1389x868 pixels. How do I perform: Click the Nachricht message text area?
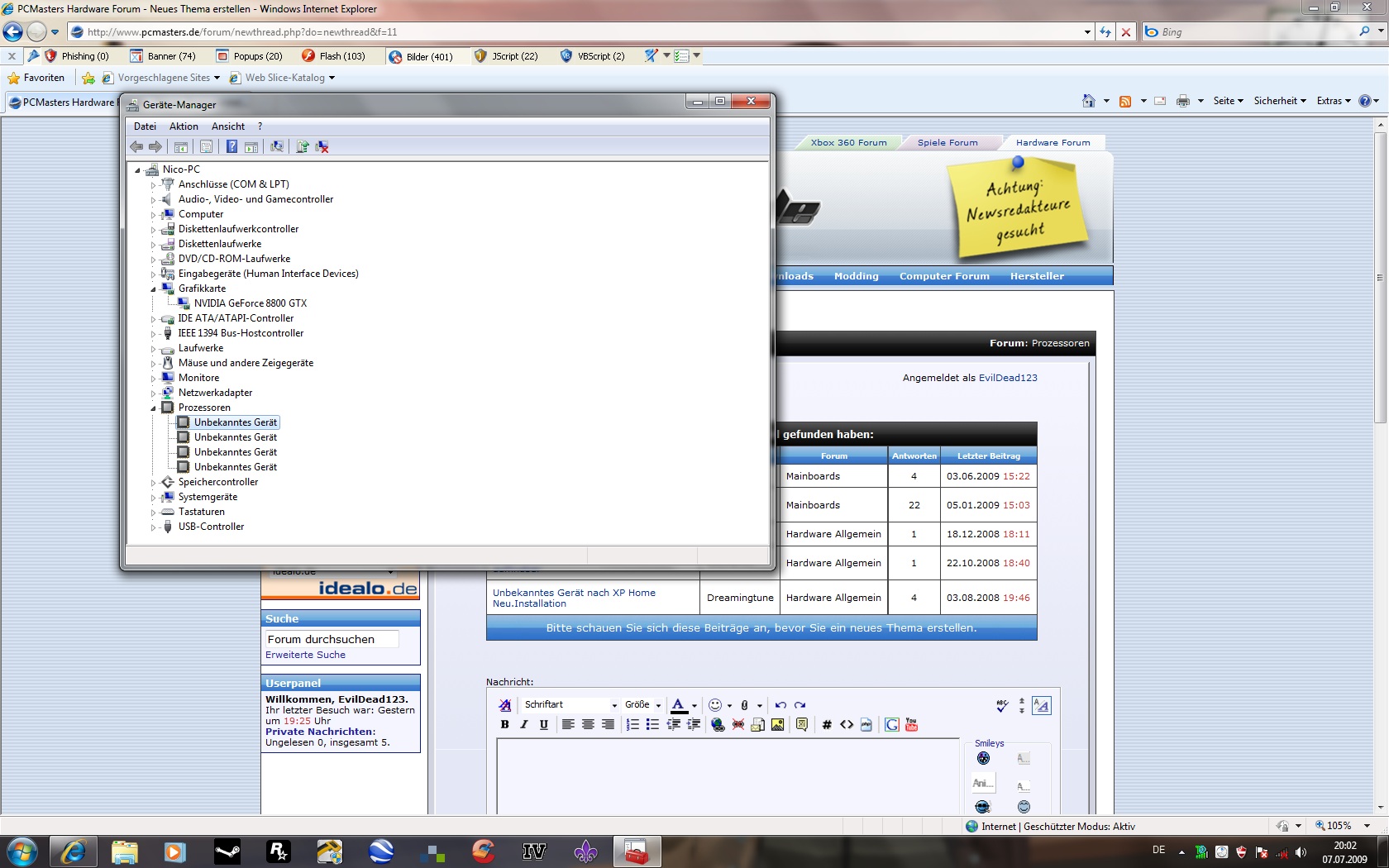click(x=728, y=777)
